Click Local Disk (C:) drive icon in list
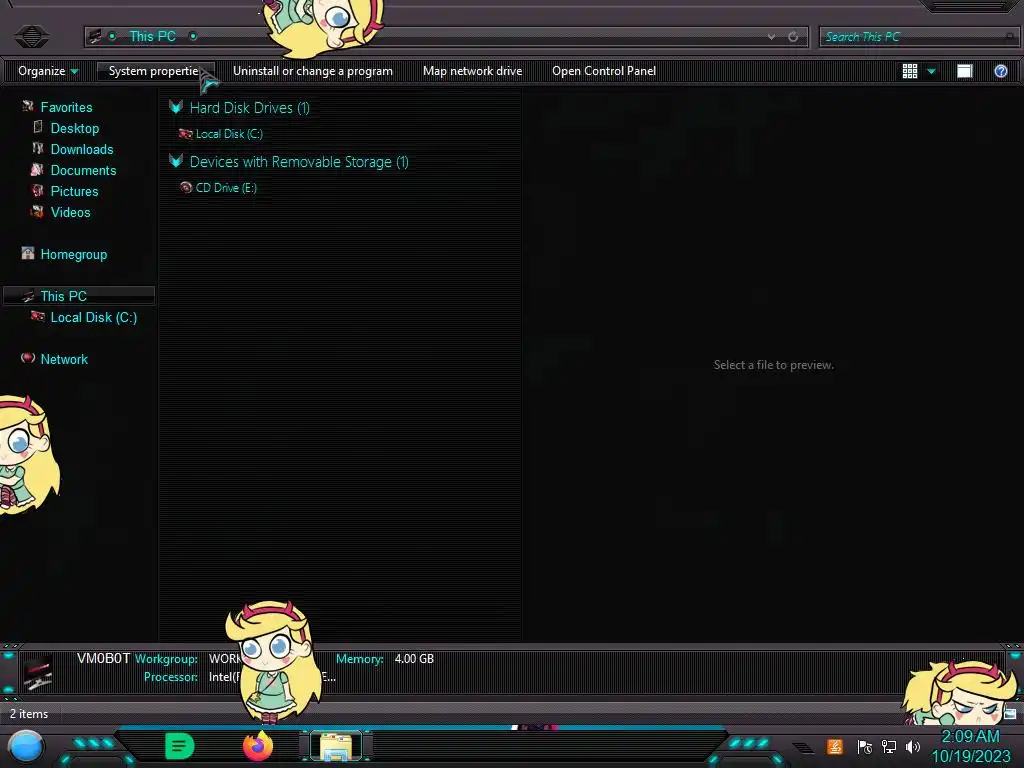1024x768 pixels. pos(185,134)
